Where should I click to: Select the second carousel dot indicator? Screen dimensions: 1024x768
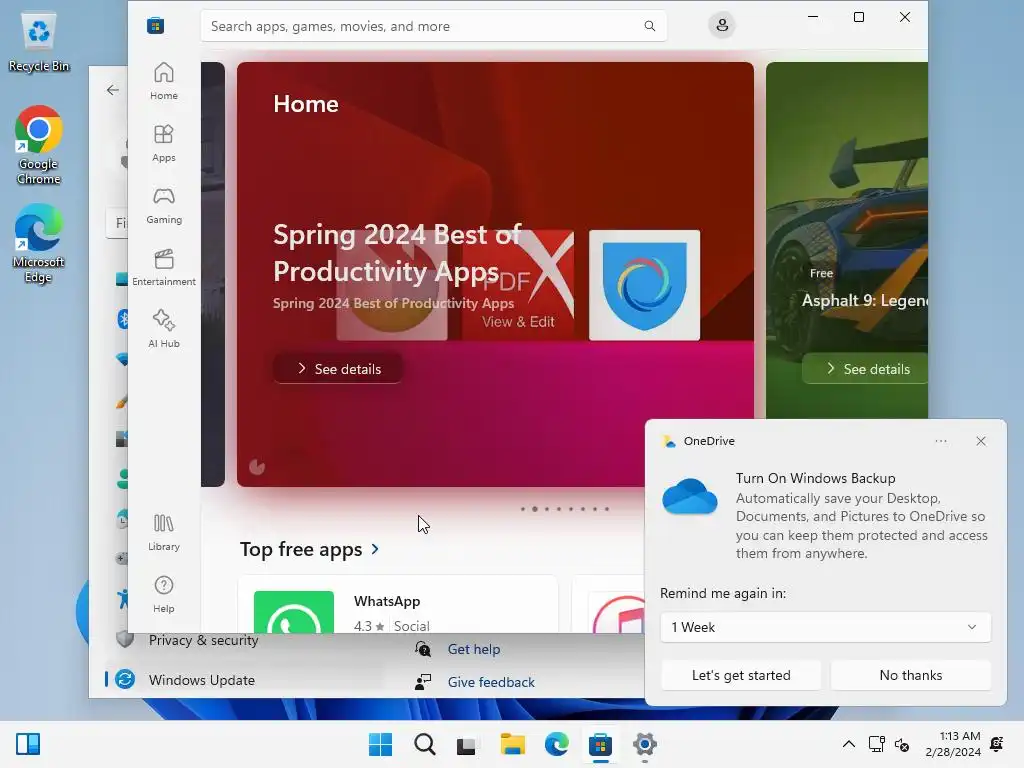click(535, 509)
